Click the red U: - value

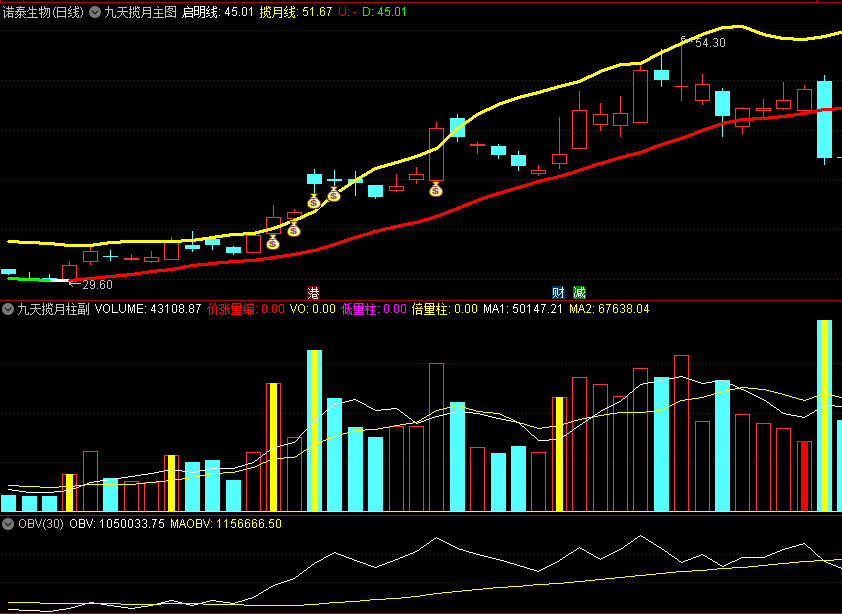click(x=347, y=12)
